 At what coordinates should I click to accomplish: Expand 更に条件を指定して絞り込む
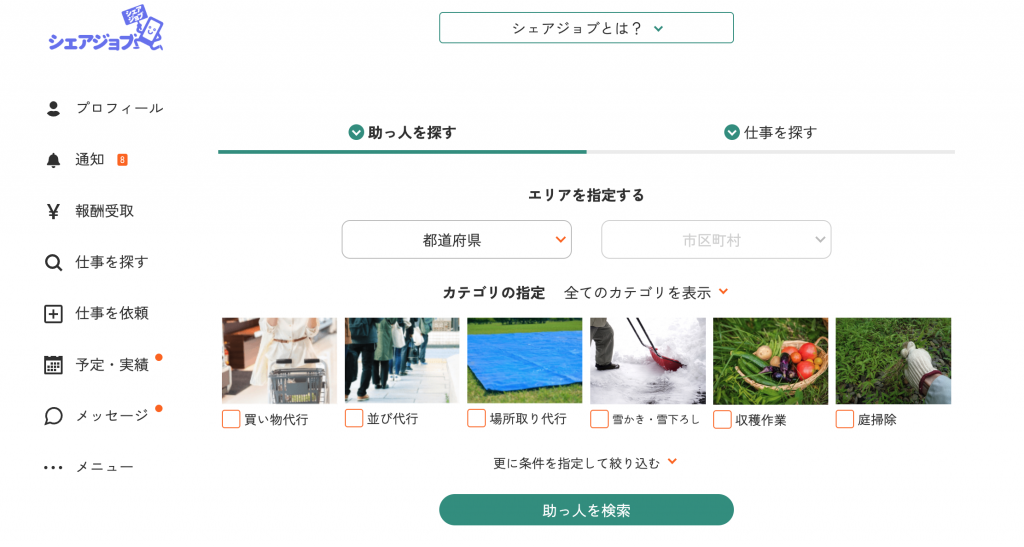tap(585, 463)
